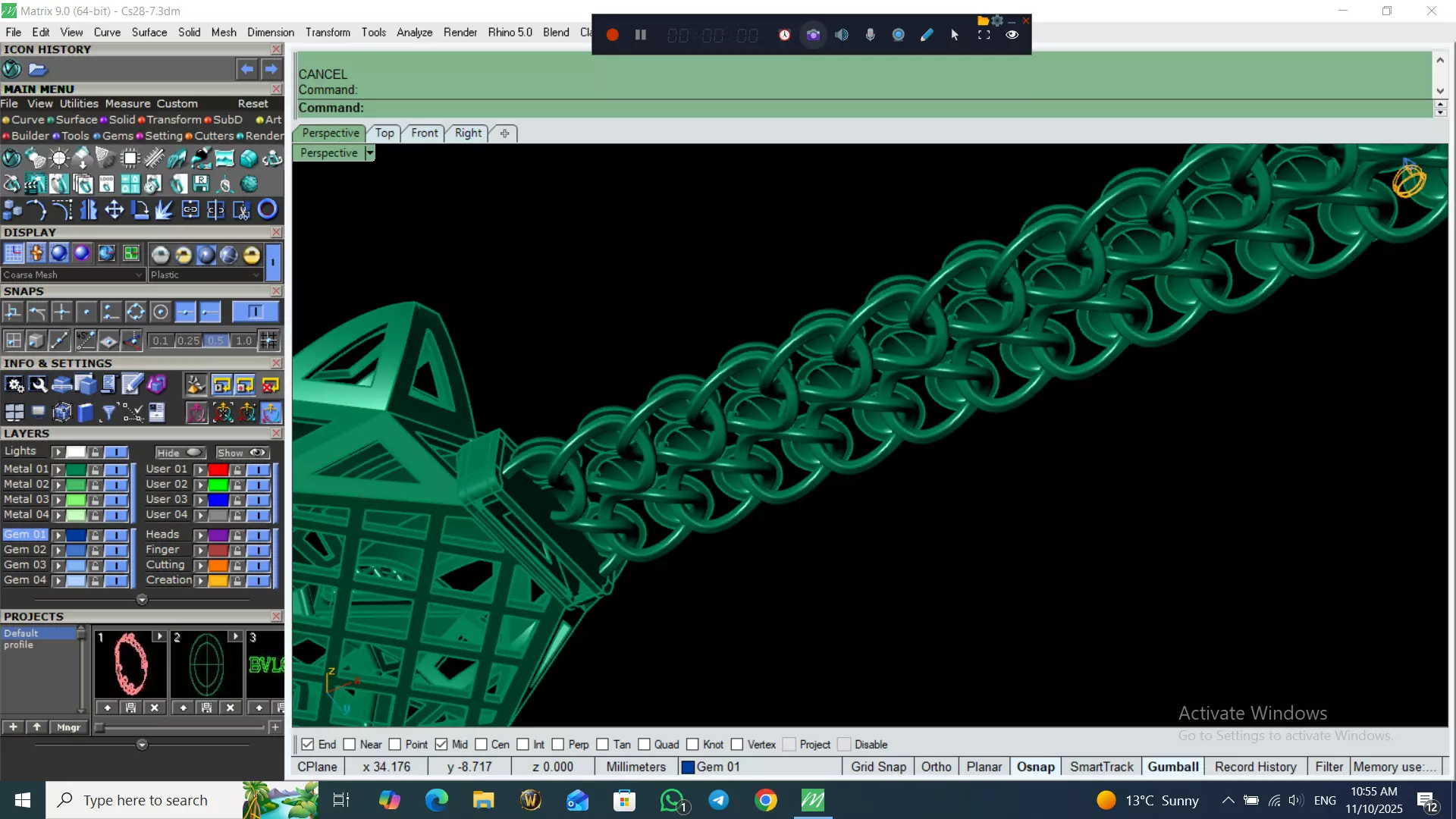Image resolution: width=1456 pixels, height=819 pixels.
Task: Click the Command input field
Action: tap(864, 108)
